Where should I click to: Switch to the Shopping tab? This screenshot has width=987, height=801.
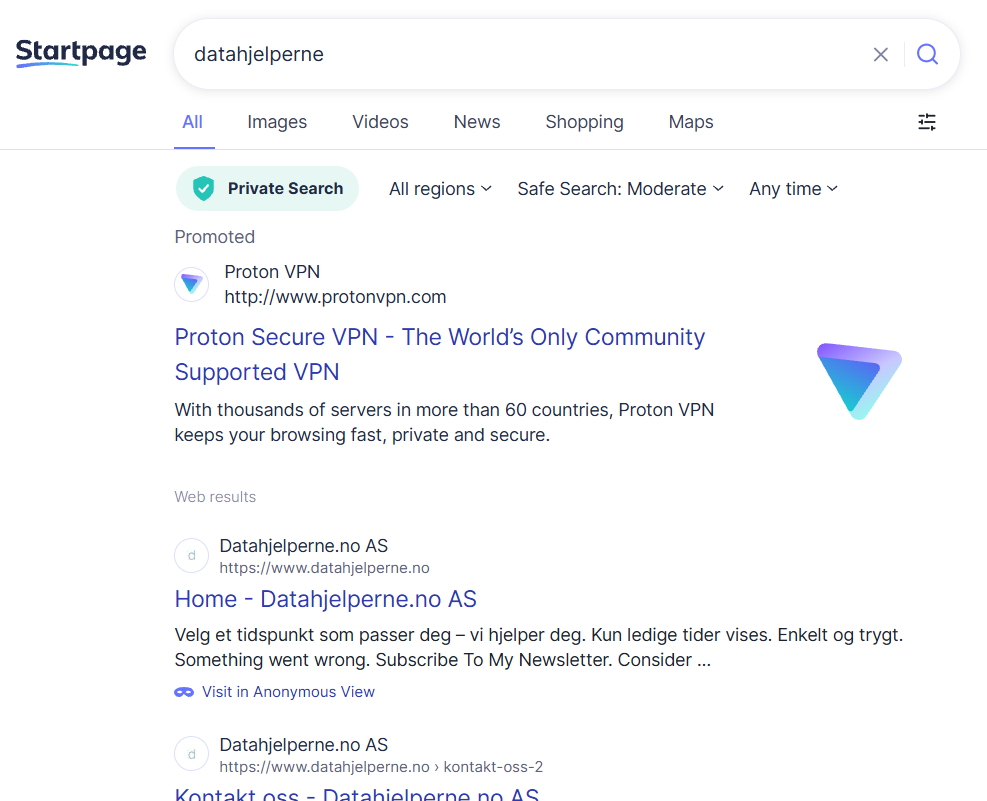(x=584, y=122)
